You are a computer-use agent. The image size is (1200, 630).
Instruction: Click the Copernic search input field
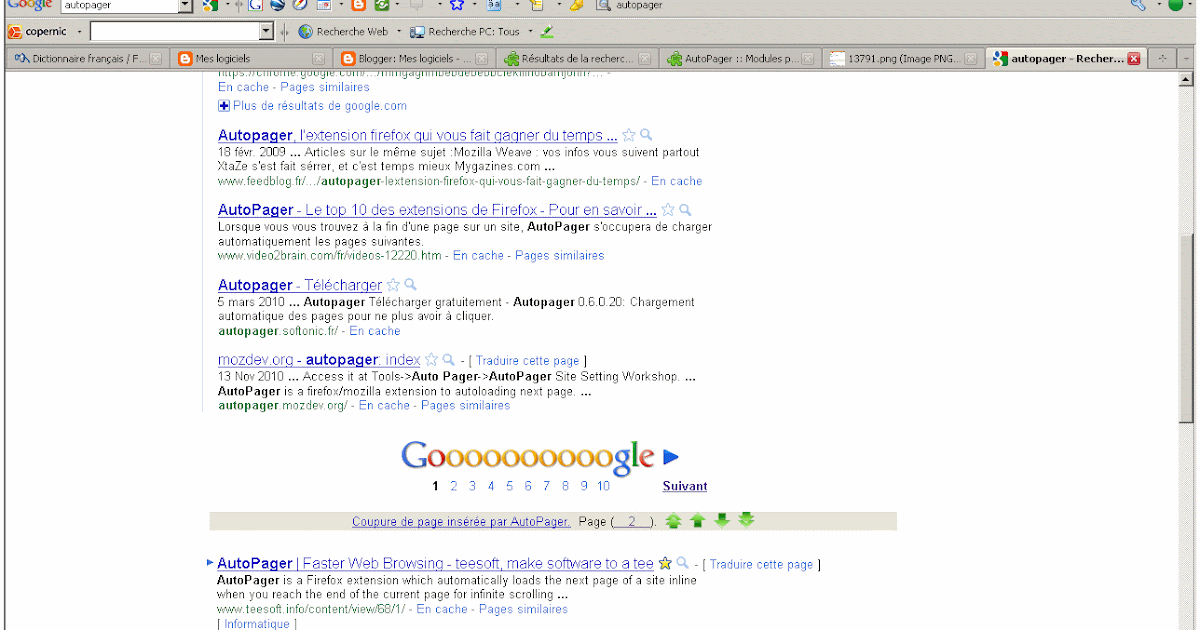(174, 32)
